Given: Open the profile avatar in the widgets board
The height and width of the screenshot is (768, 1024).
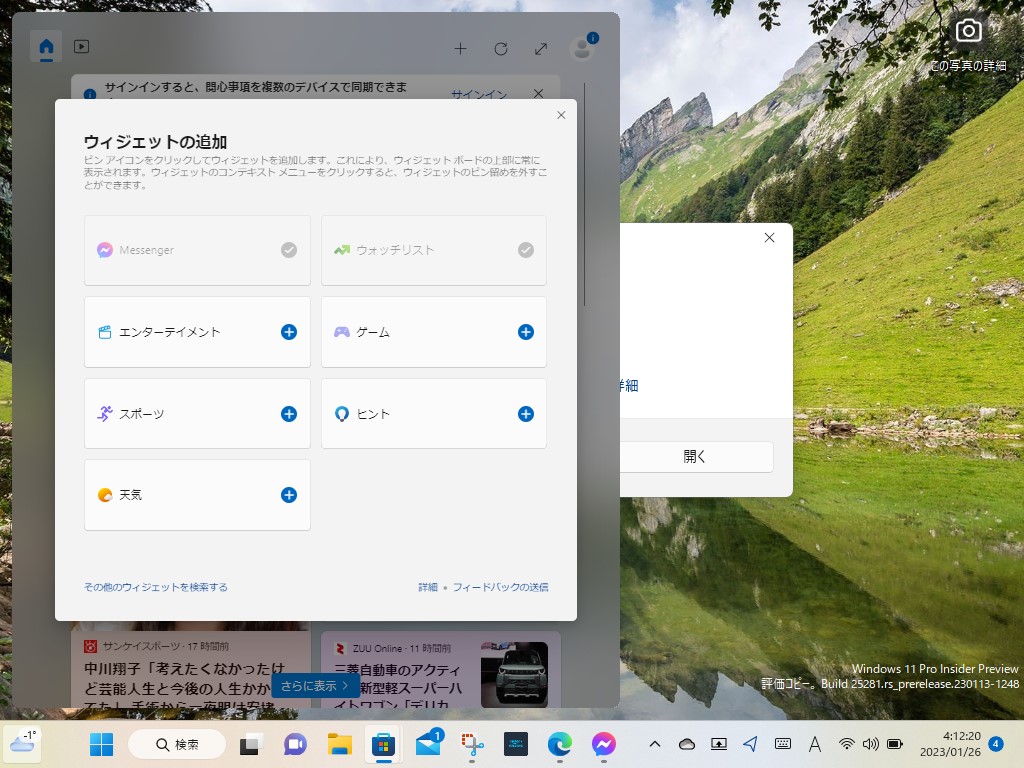Looking at the screenshot, I should point(581,48).
